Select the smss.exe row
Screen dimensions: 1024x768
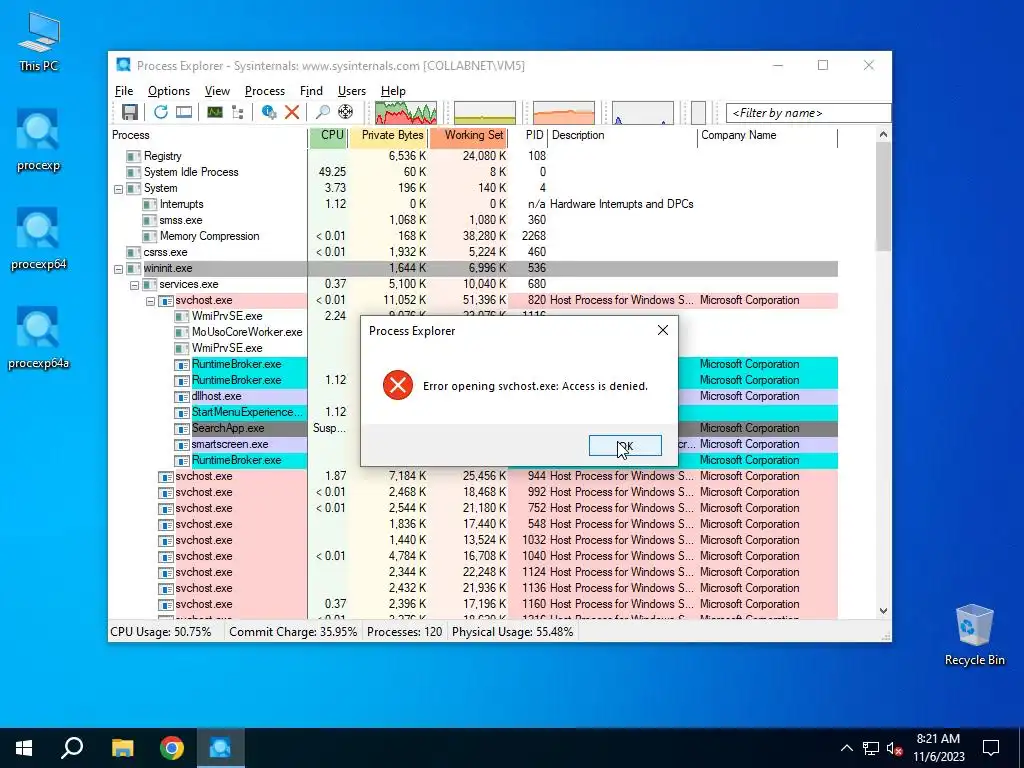(473, 220)
